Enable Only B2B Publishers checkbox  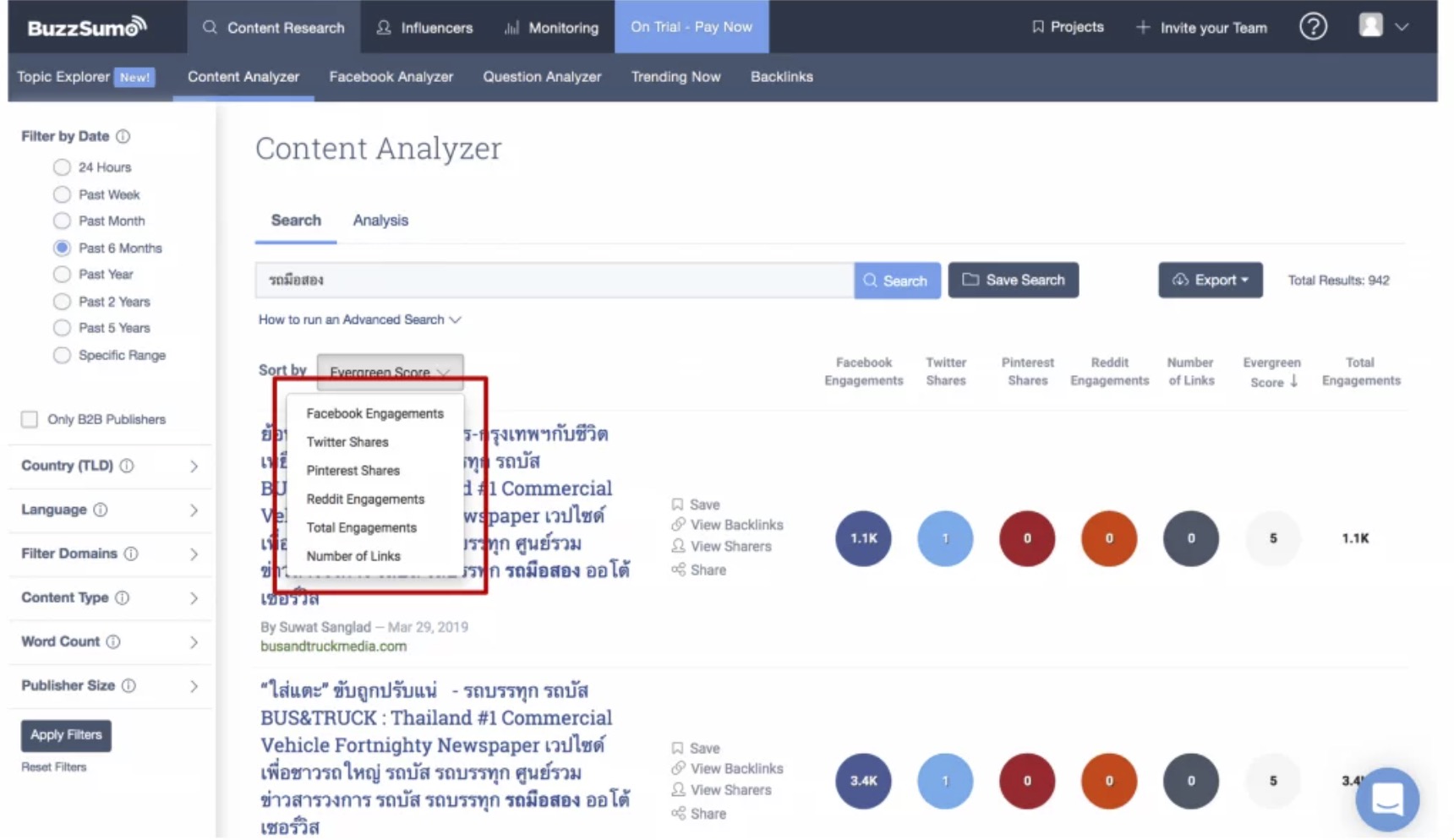coord(30,419)
